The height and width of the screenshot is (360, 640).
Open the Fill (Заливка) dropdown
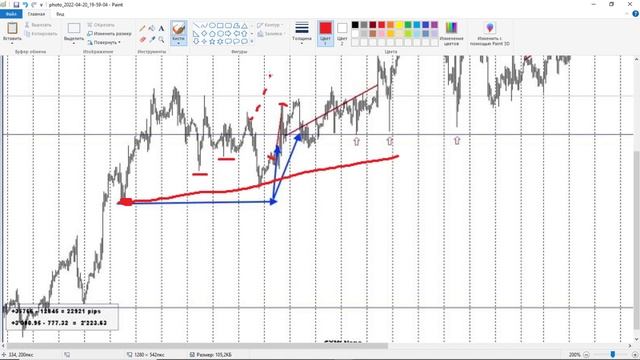point(271,34)
